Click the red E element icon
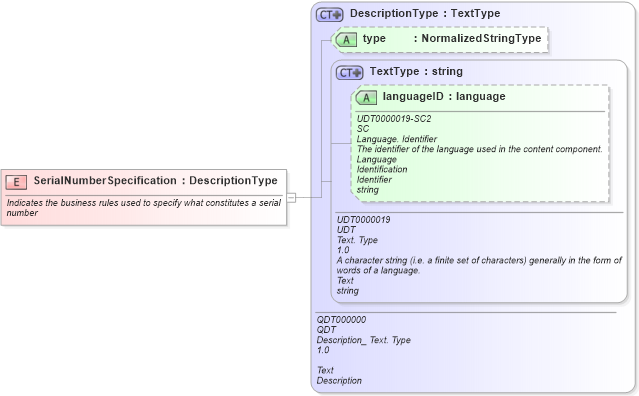The height and width of the screenshot is (396, 639). (x=16, y=182)
